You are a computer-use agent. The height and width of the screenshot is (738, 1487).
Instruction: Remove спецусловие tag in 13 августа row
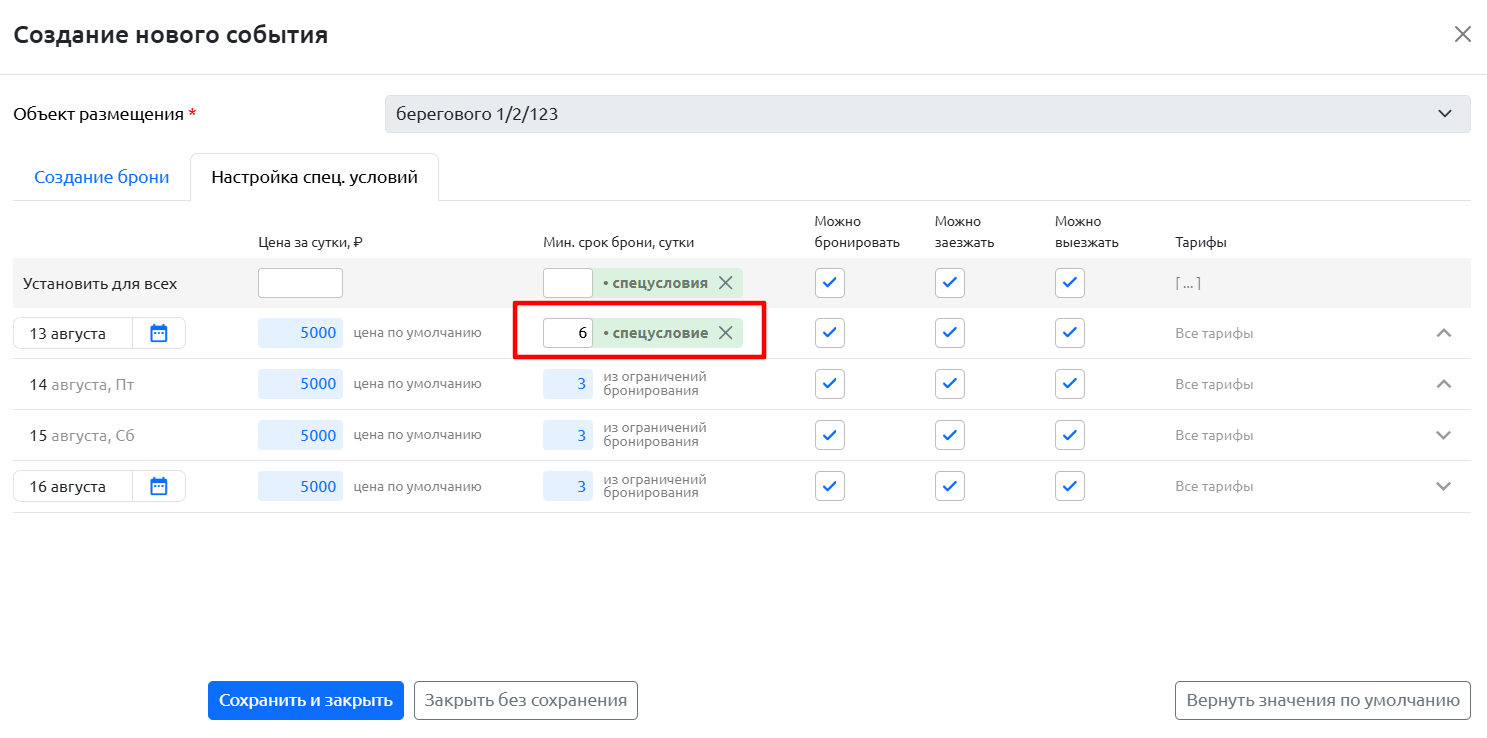coord(726,333)
